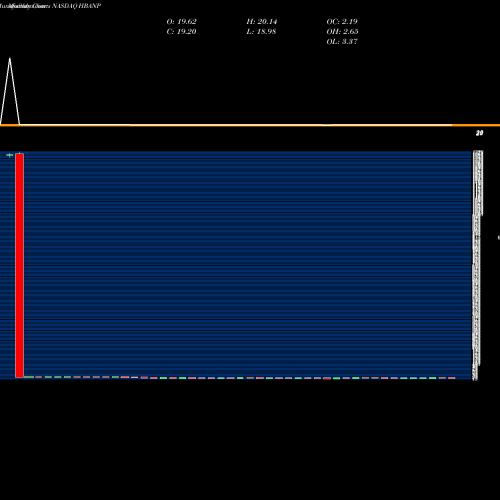
Task: Select the close value C: 19.20
Action: click(181, 32)
